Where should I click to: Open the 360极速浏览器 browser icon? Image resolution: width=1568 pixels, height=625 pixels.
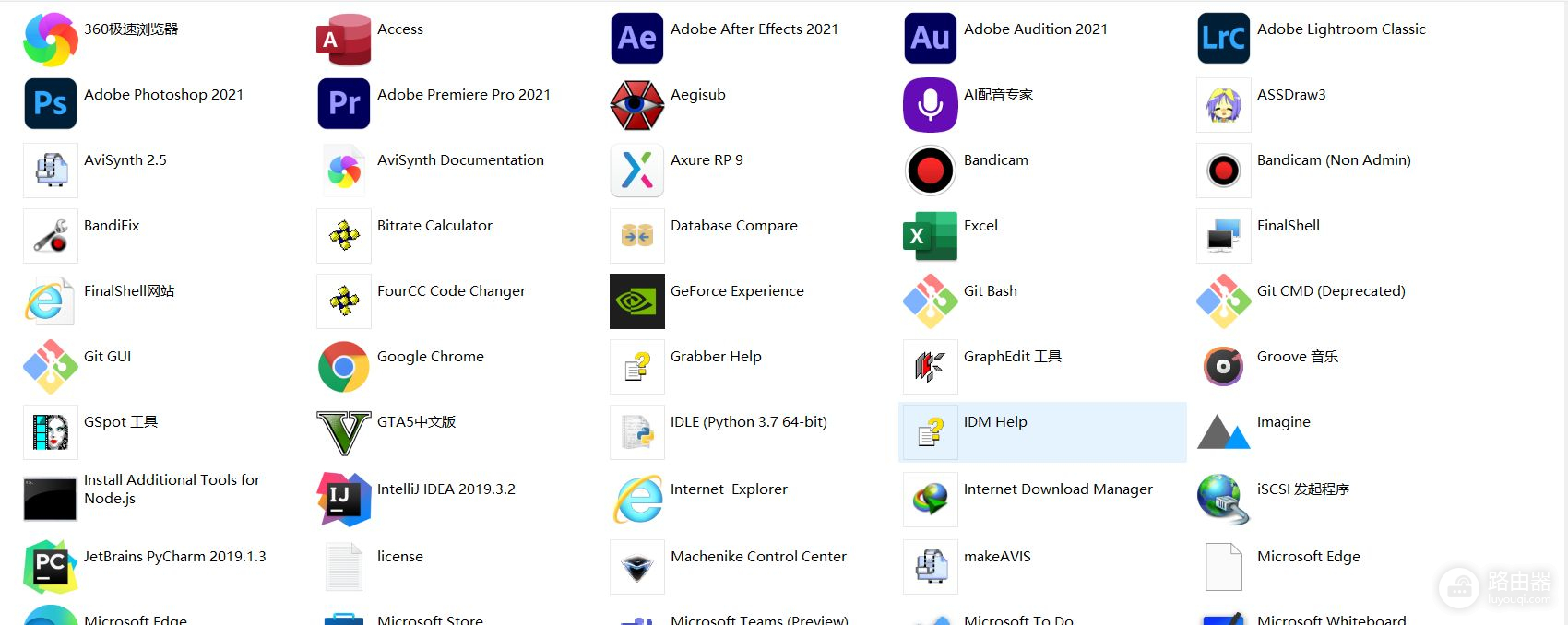[x=51, y=39]
